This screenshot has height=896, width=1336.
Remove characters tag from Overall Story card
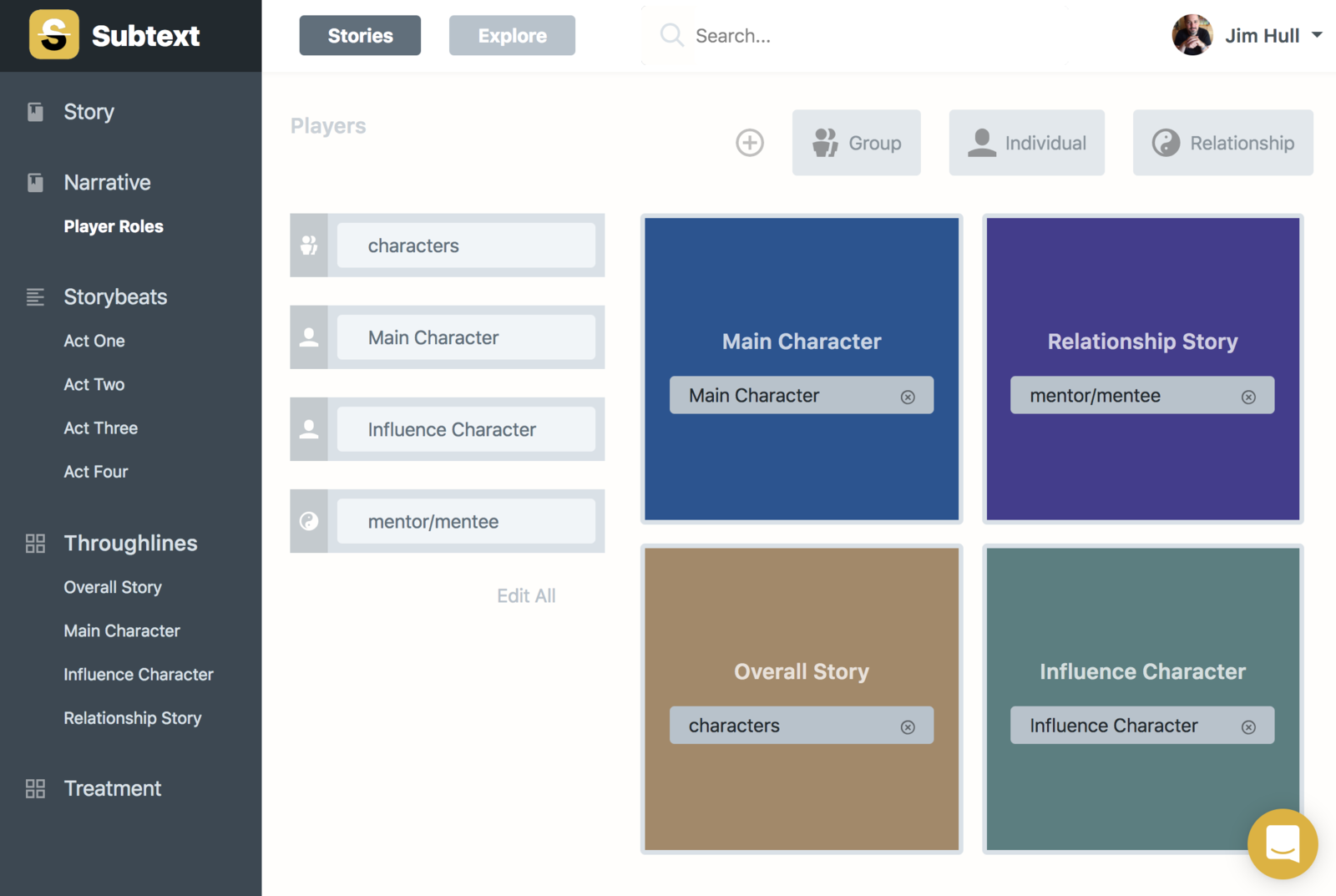point(908,727)
